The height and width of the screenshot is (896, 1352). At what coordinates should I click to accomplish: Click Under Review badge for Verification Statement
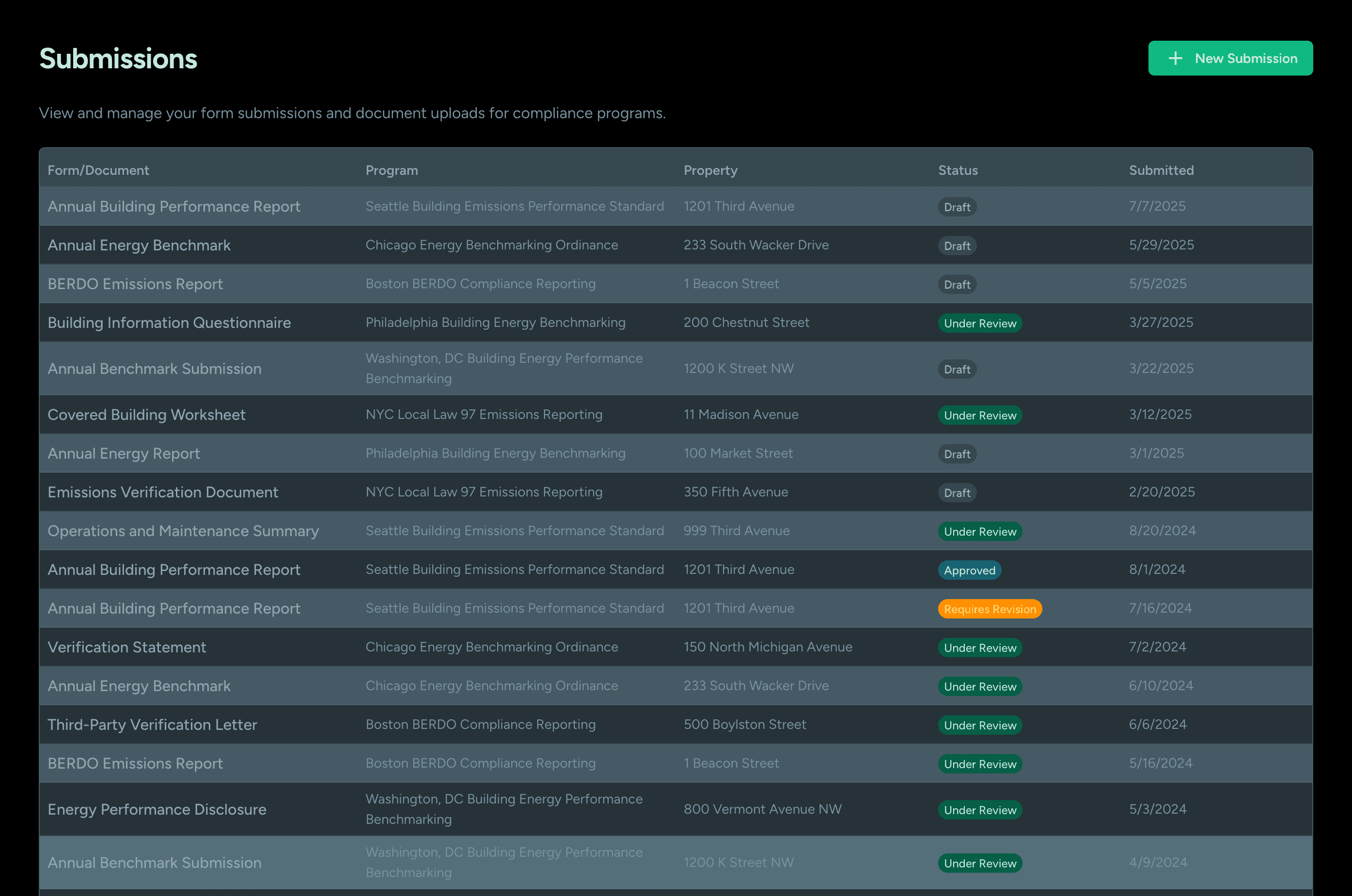tap(979, 648)
